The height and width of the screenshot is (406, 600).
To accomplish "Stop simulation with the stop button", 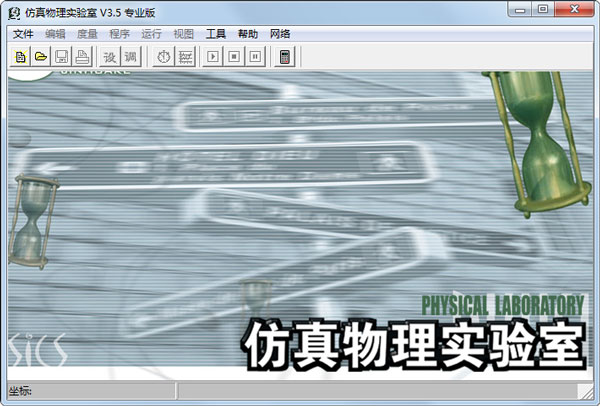I will click(234, 57).
